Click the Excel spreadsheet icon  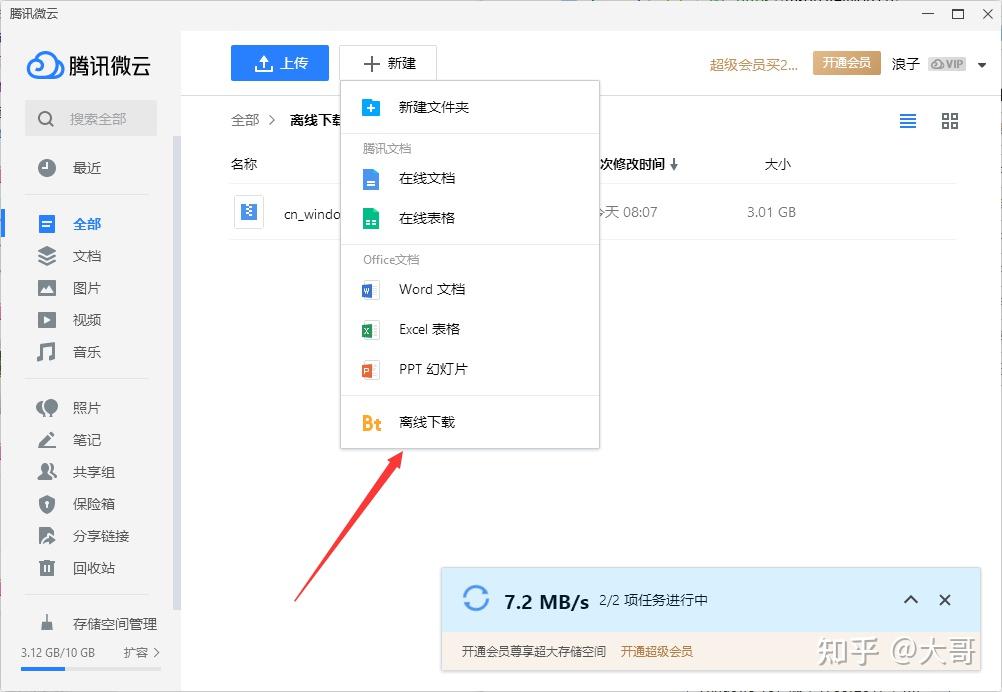(370, 330)
